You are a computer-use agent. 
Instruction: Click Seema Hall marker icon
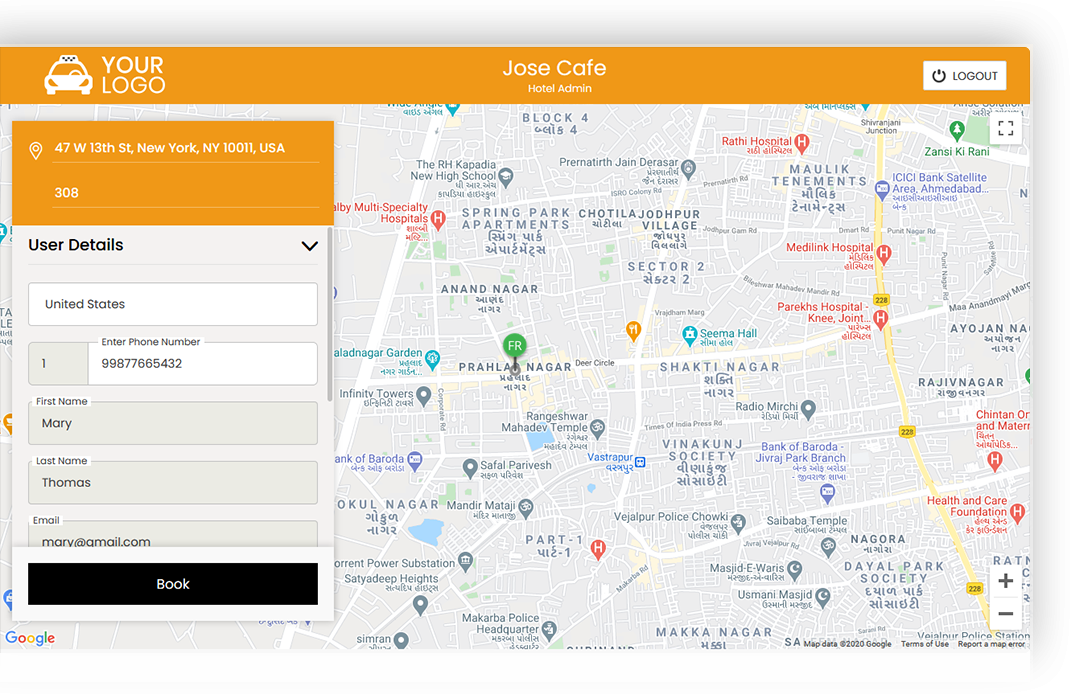click(690, 334)
